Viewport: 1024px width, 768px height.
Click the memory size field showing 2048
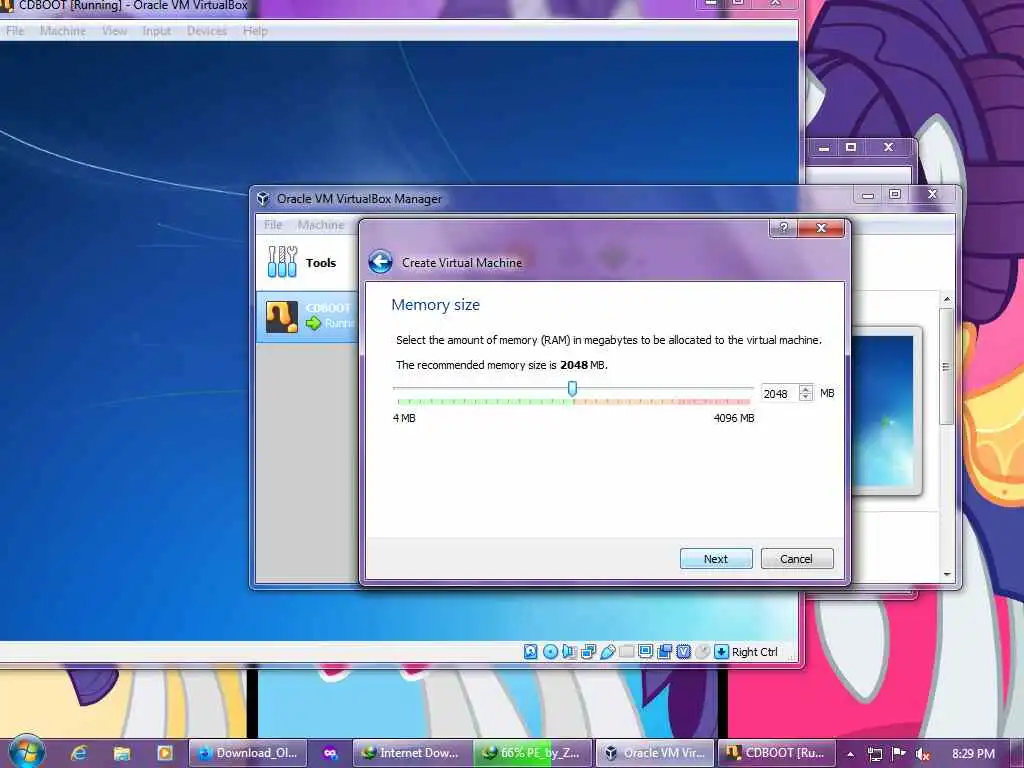coord(780,394)
